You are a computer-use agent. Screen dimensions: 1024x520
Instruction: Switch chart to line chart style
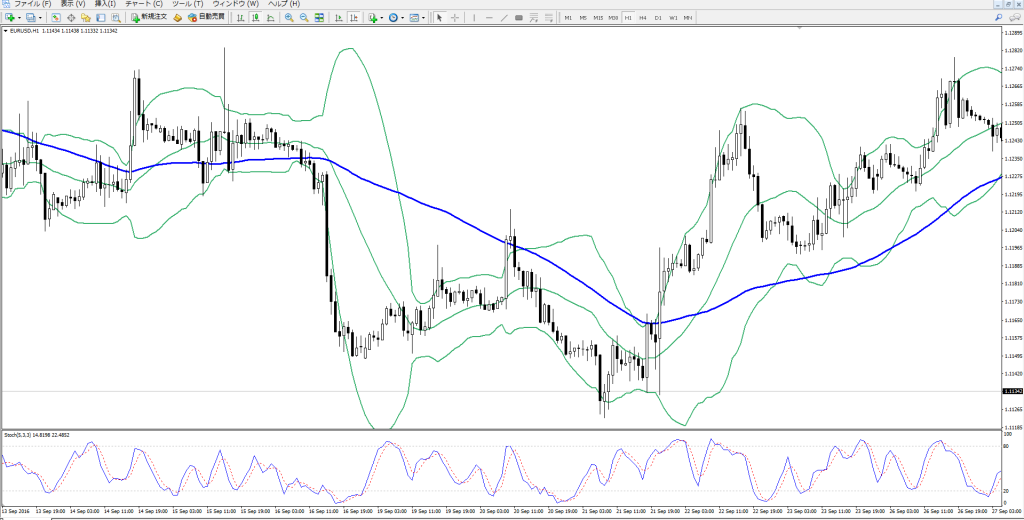coord(270,18)
